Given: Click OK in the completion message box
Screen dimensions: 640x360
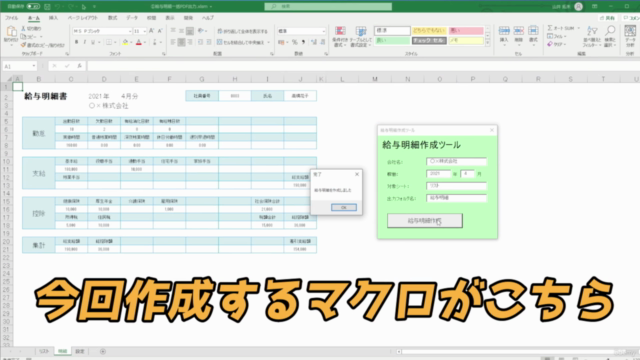Looking at the screenshot, I should 344,207.
